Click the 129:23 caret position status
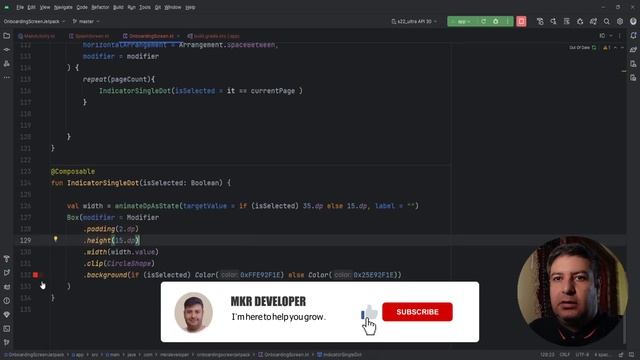Screen dimensions: 640x360 click(547, 355)
